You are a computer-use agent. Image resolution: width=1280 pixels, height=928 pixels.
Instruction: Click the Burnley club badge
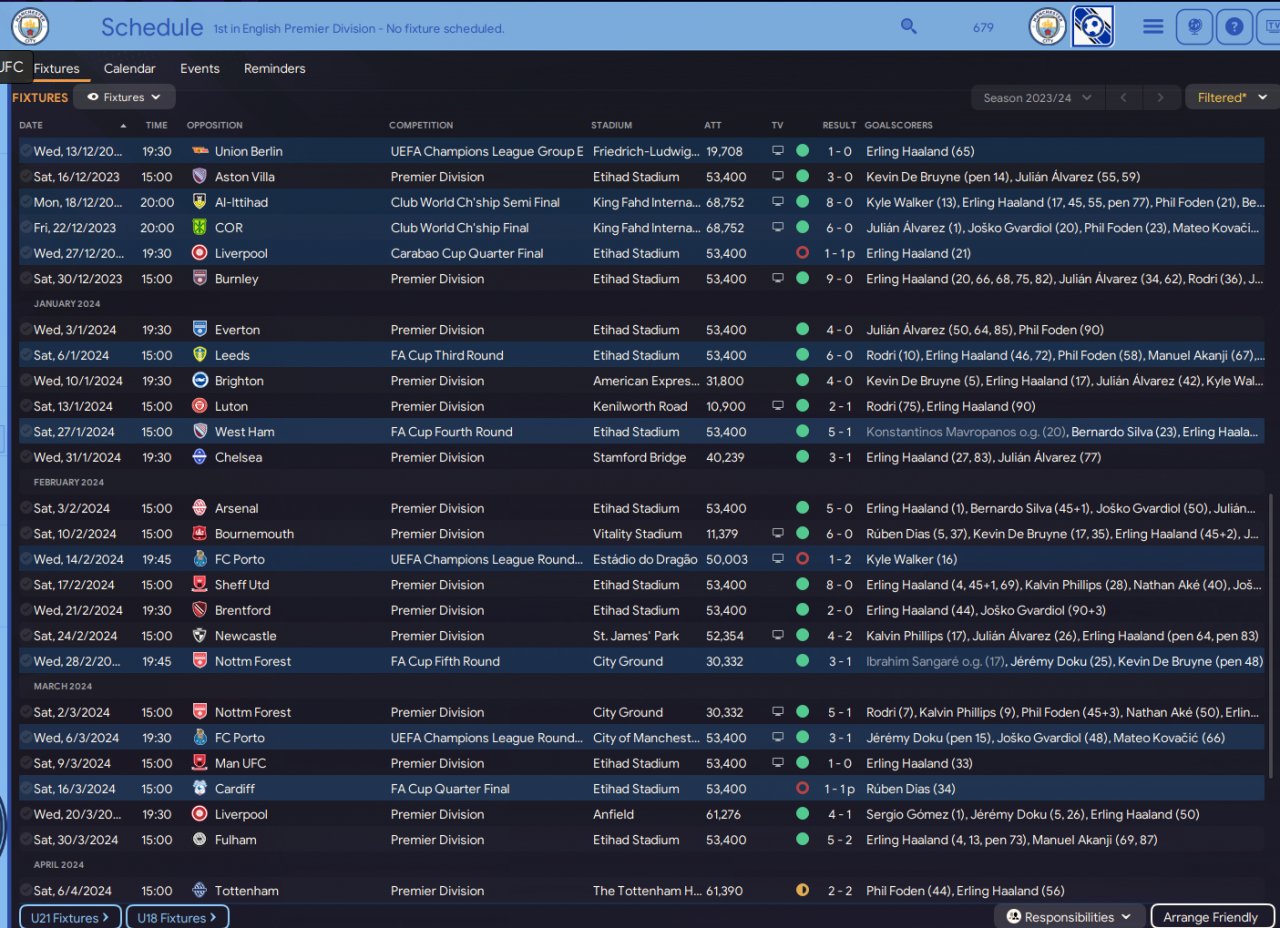200,279
